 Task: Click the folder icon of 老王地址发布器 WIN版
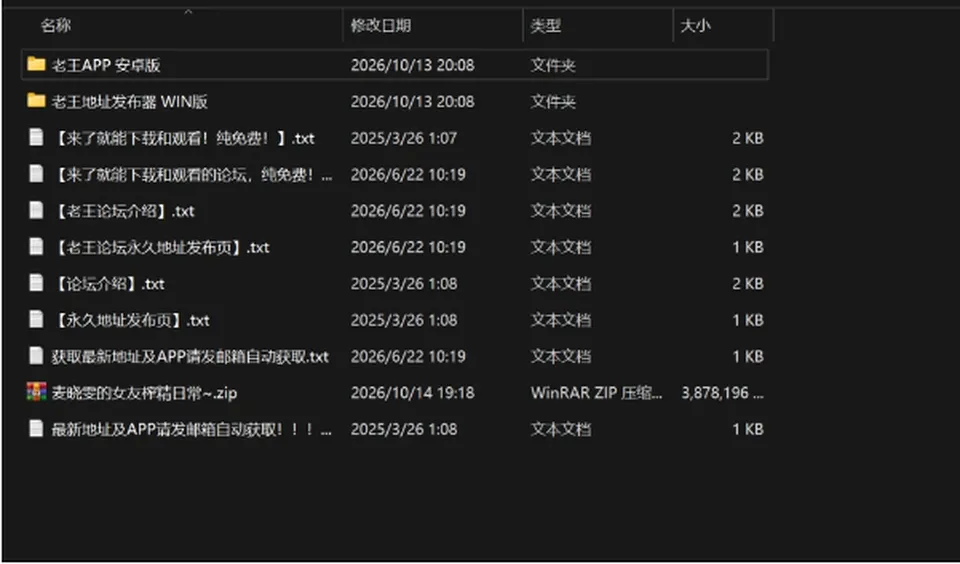[36, 100]
